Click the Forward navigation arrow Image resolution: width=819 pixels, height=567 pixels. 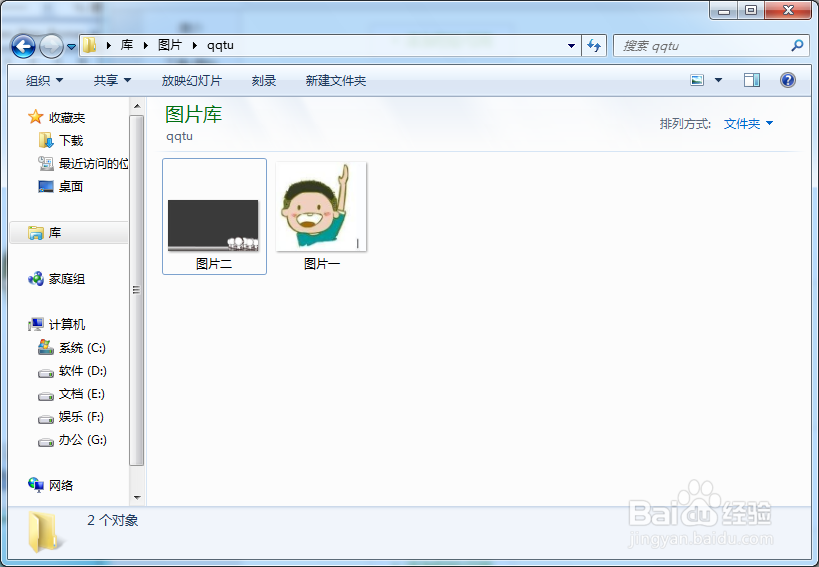pyautogui.click(x=51, y=46)
